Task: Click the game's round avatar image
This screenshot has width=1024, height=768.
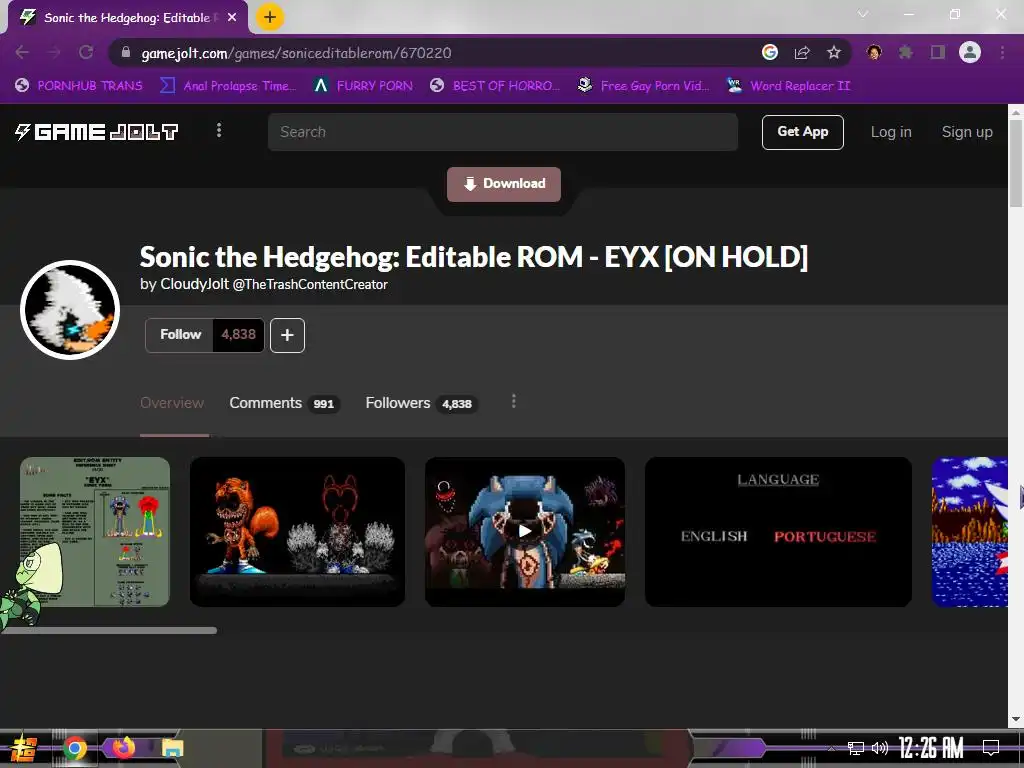Action: click(70, 310)
